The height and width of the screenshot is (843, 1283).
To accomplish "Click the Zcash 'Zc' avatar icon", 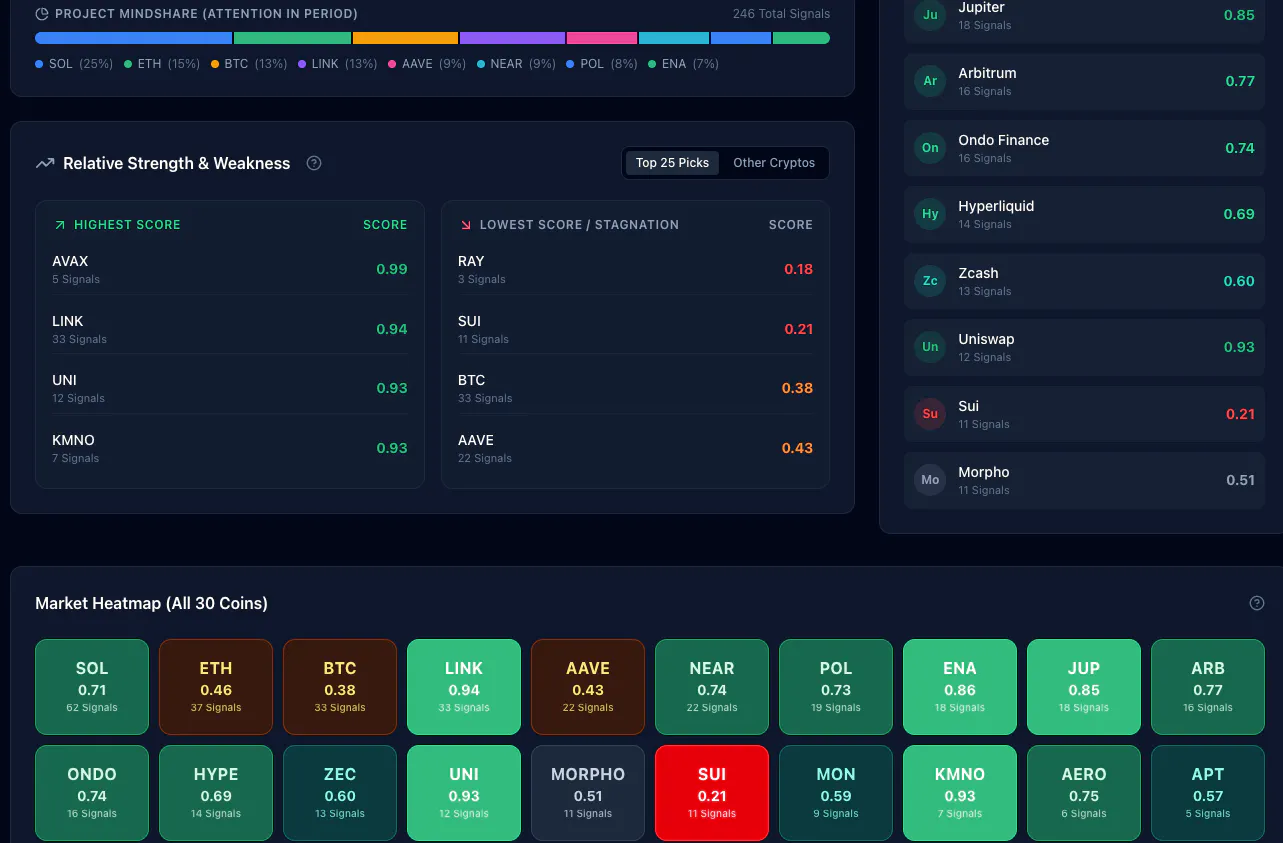I will [930, 281].
